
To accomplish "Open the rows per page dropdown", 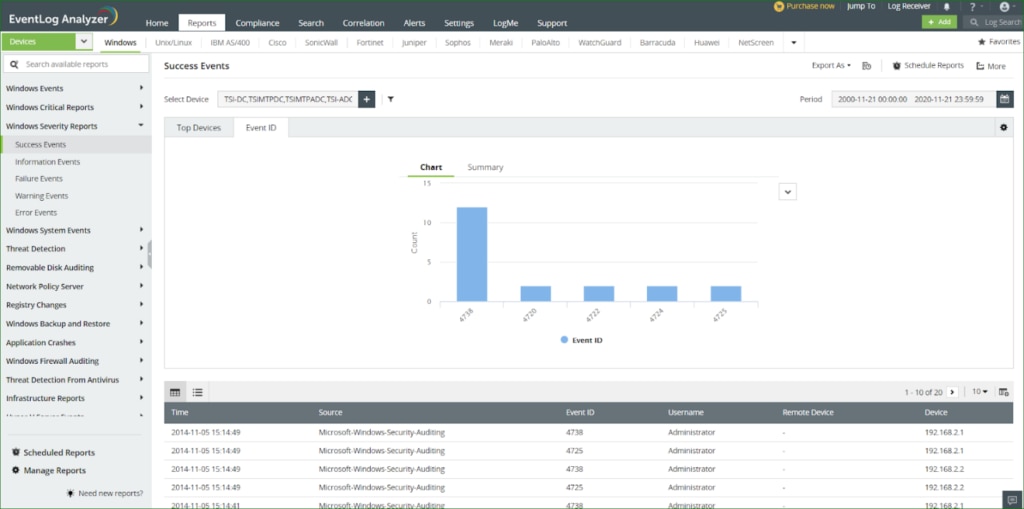I will tap(980, 392).
